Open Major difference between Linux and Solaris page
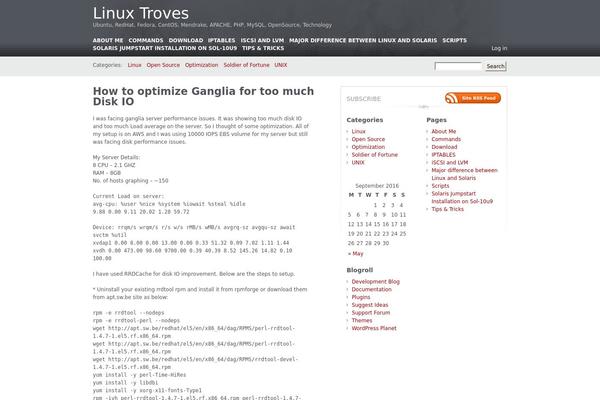This screenshot has height=400, width=600. click(x=464, y=174)
